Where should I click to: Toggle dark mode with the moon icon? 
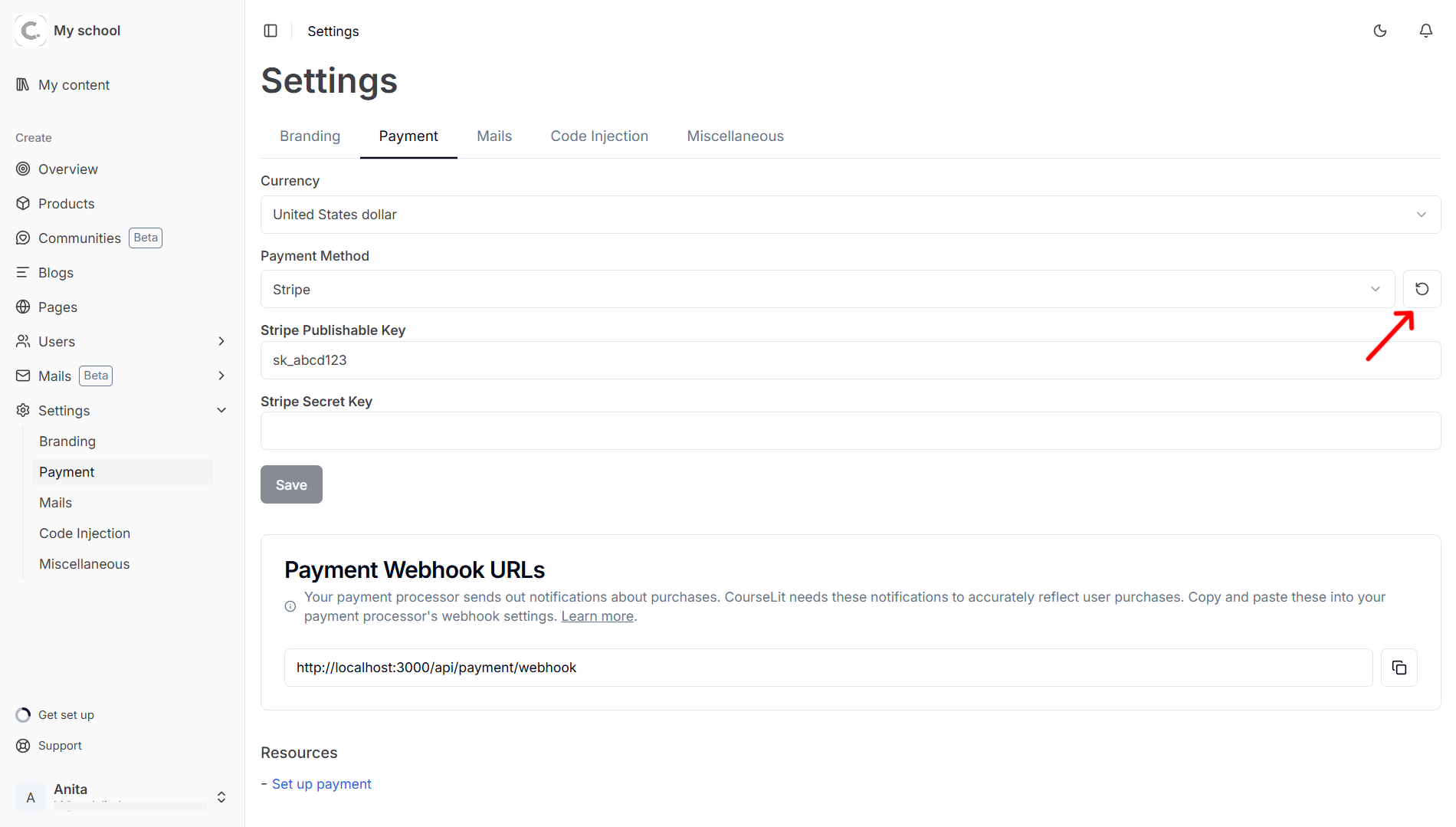click(1380, 31)
